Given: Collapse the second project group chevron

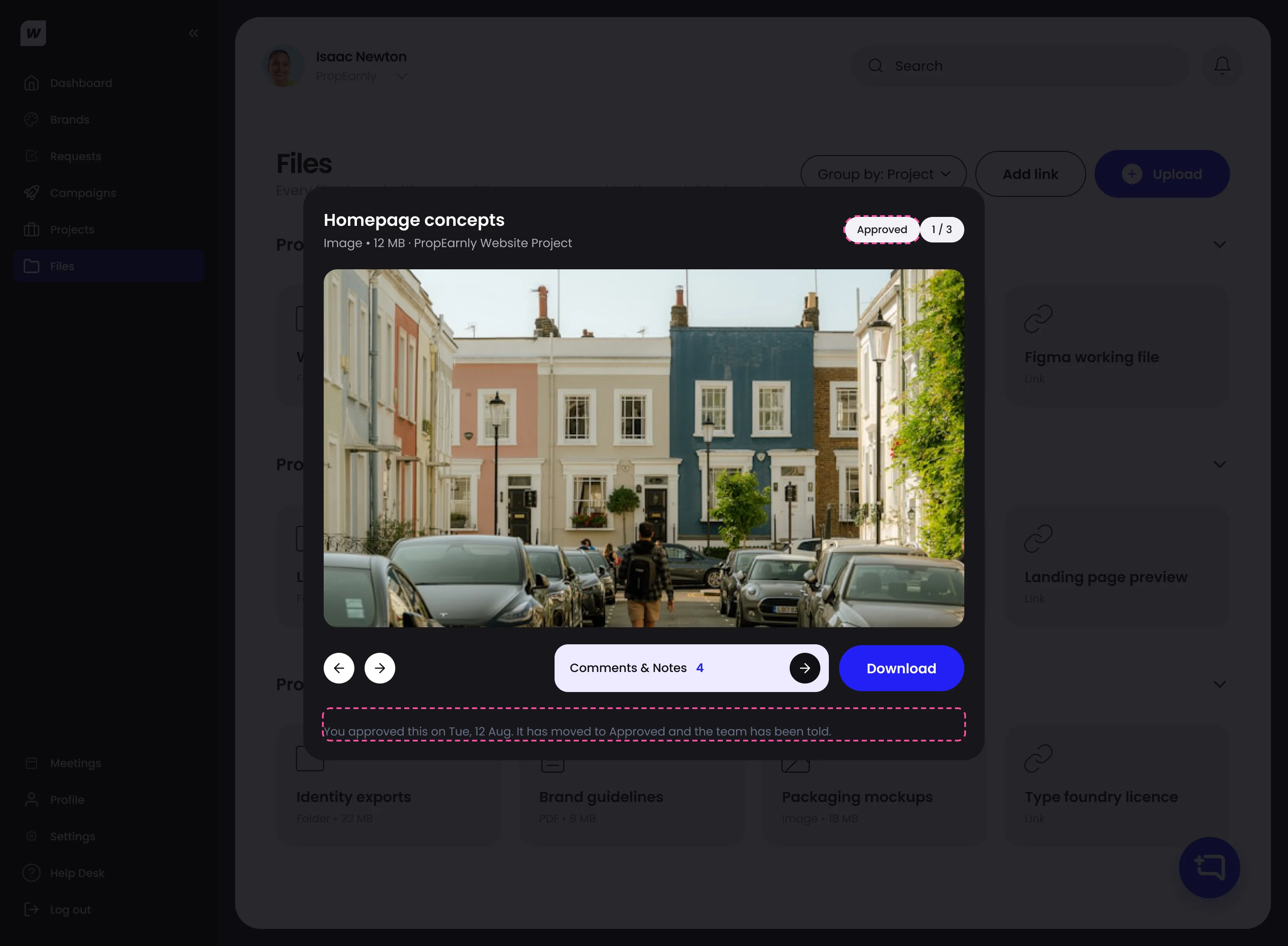Looking at the screenshot, I should pyautogui.click(x=1220, y=464).
